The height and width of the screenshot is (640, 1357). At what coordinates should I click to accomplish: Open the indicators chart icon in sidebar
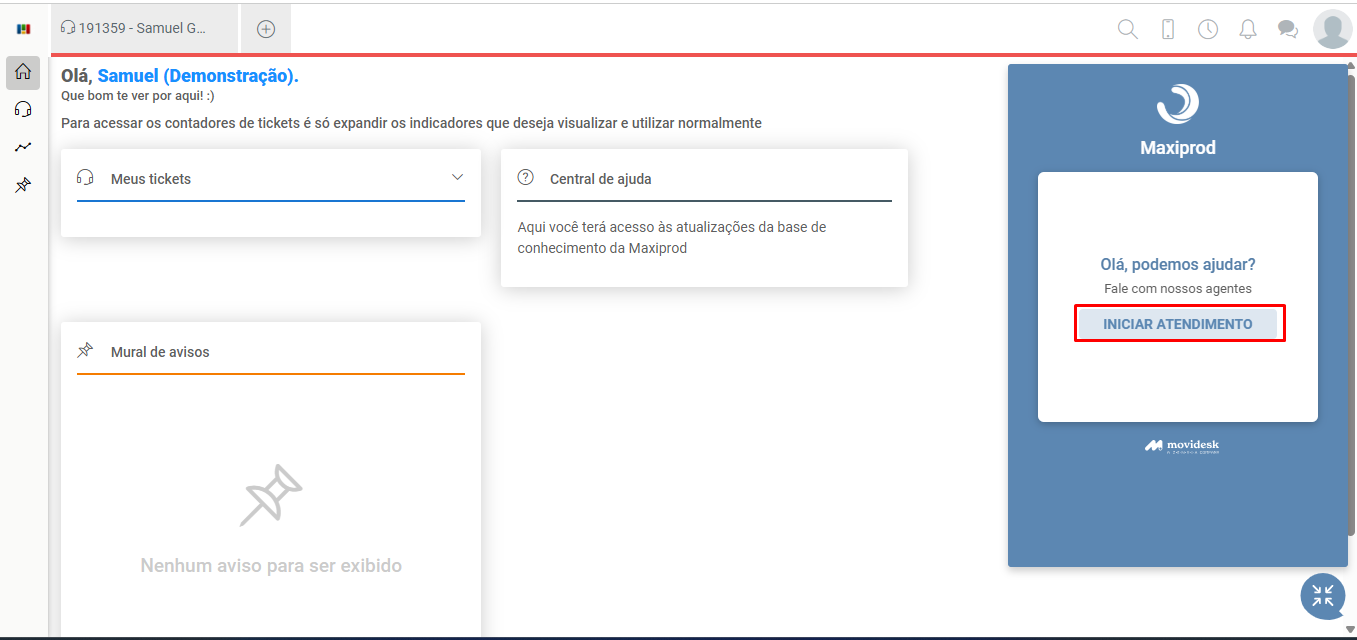coord(23,147)
